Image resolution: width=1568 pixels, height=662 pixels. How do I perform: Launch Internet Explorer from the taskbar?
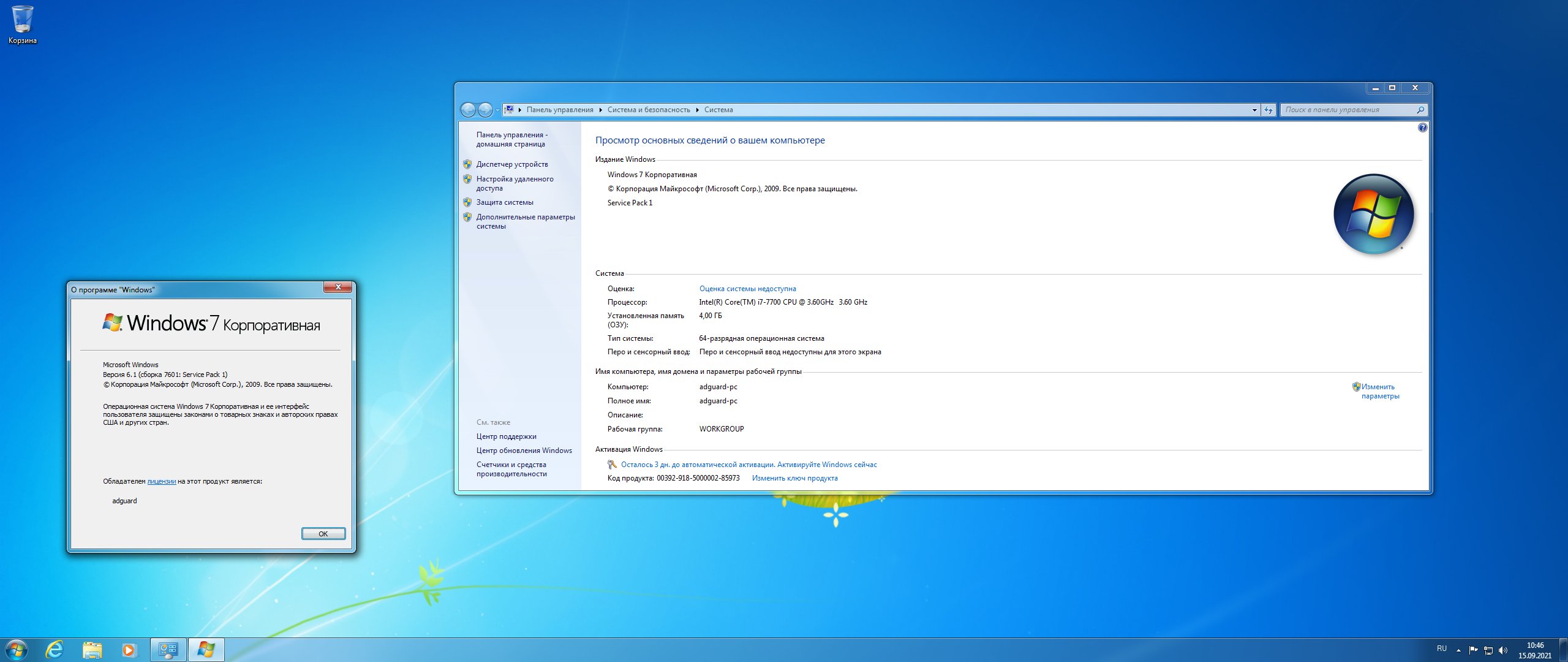pos(54,649)
